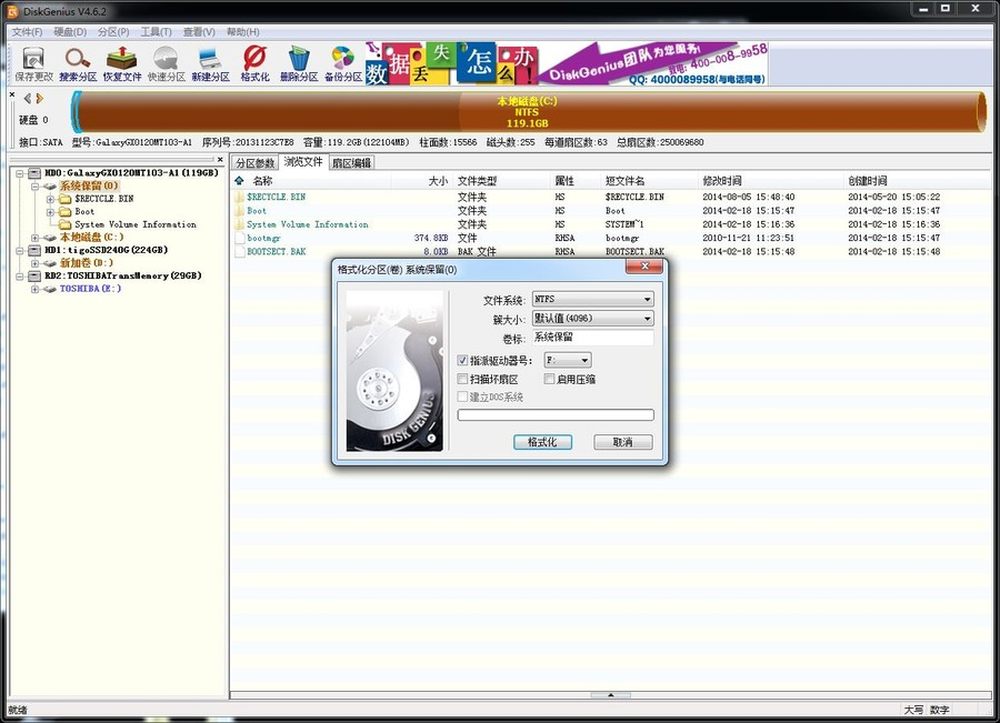Click the bootmgr file icon in list

pos(239,238)
